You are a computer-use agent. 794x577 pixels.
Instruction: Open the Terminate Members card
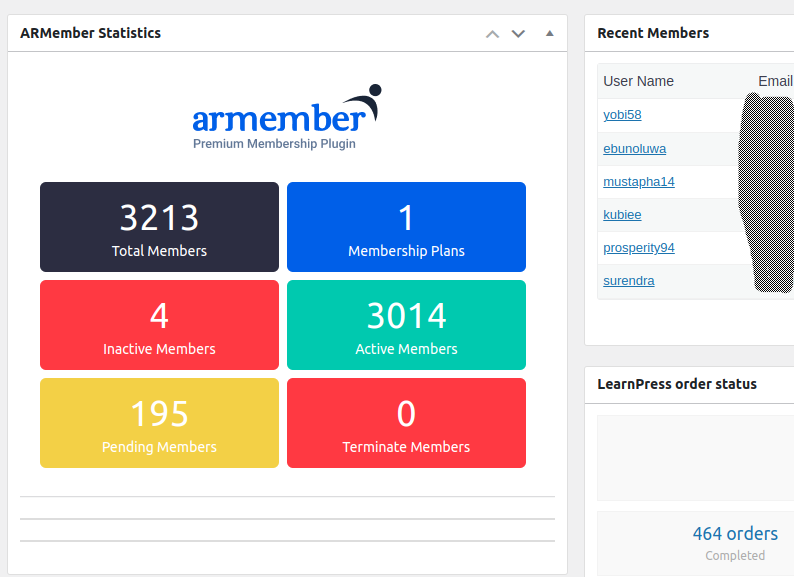pyautogui.click(x=406, y=423)
